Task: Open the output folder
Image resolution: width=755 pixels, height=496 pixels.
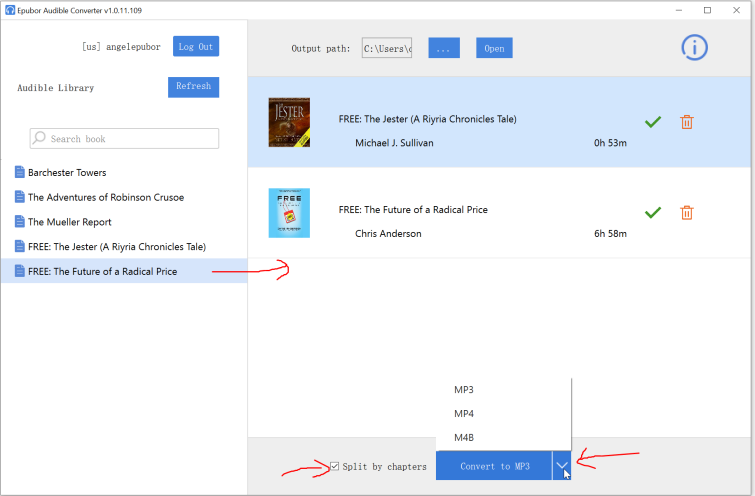Action: click(494, 48)
